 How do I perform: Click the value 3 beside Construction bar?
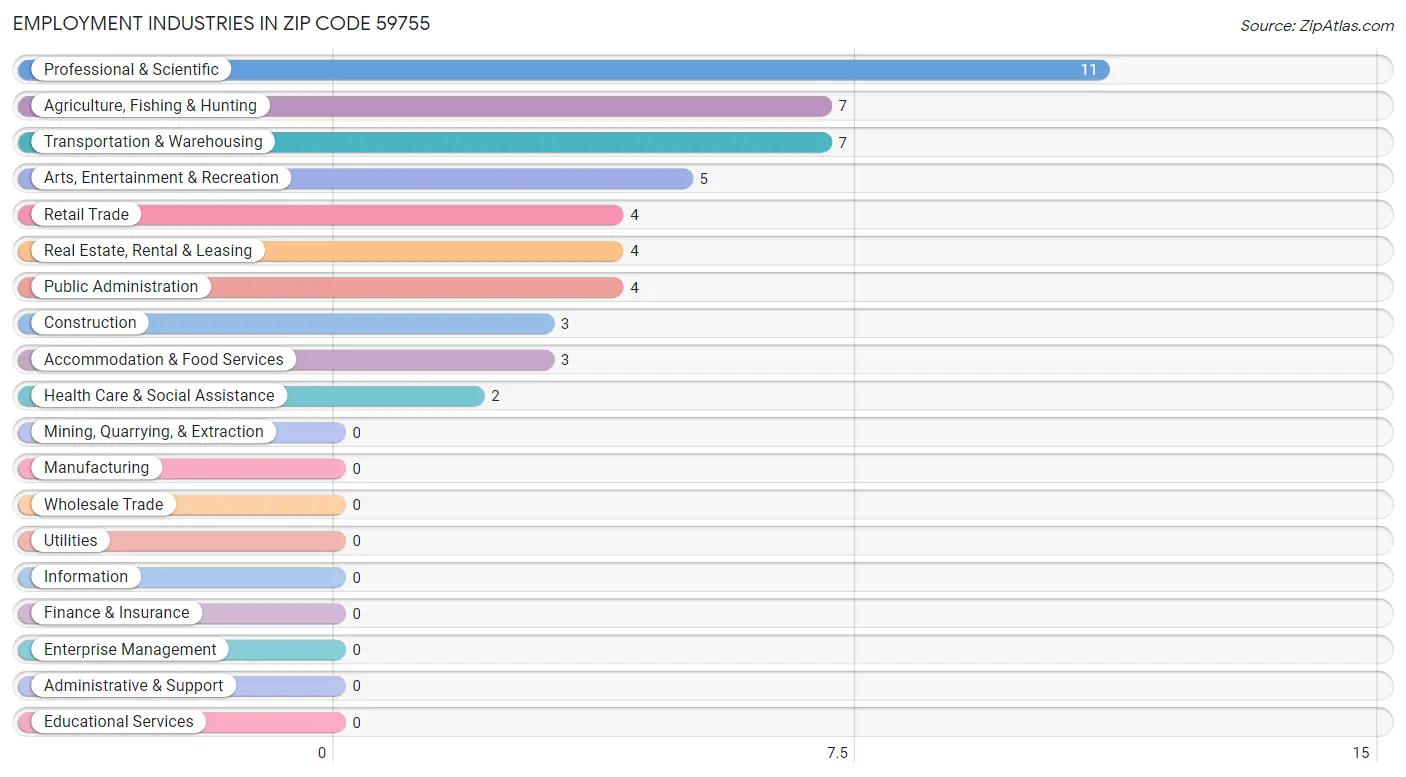point(565,324)
